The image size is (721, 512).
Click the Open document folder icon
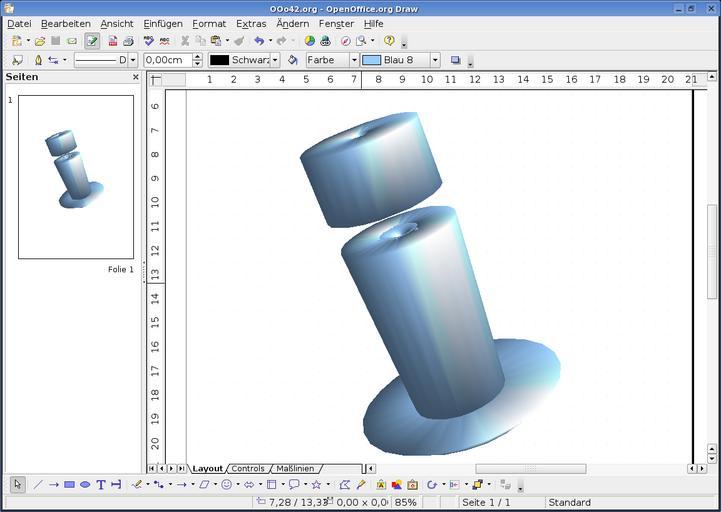tap(40, 41)
